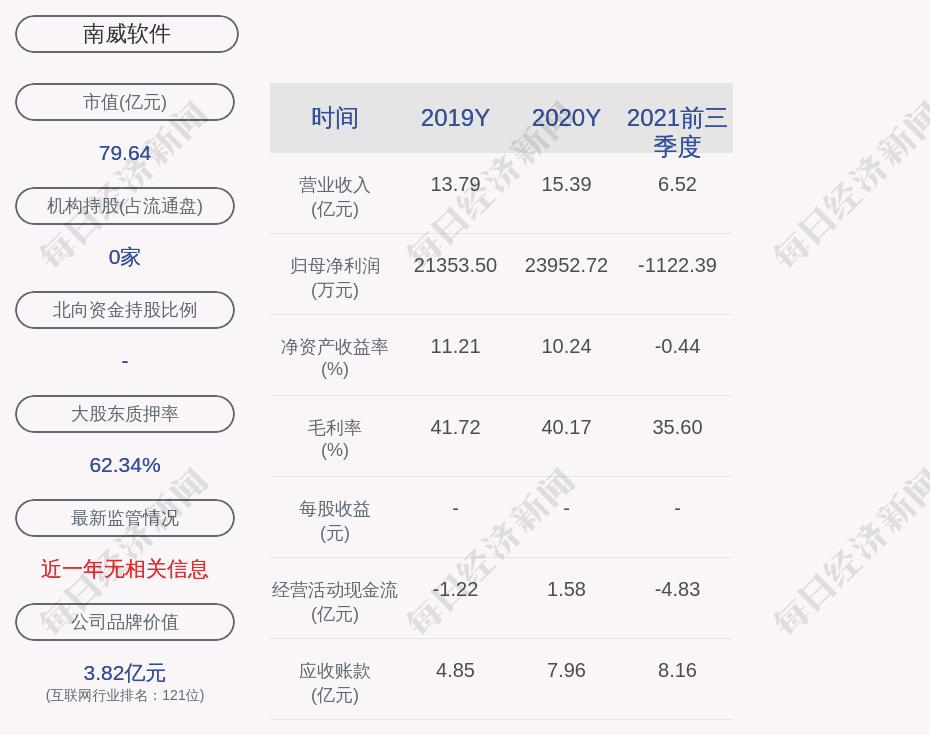Click net profit value 21353.50
Image resolution: width=930 pixels, height=735 pixels.
(455, 265)
